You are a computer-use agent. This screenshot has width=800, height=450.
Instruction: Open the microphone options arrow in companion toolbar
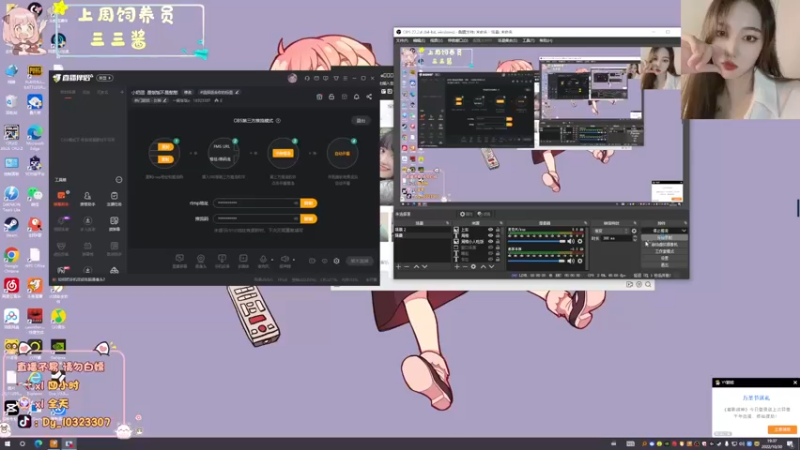(272, 260)
